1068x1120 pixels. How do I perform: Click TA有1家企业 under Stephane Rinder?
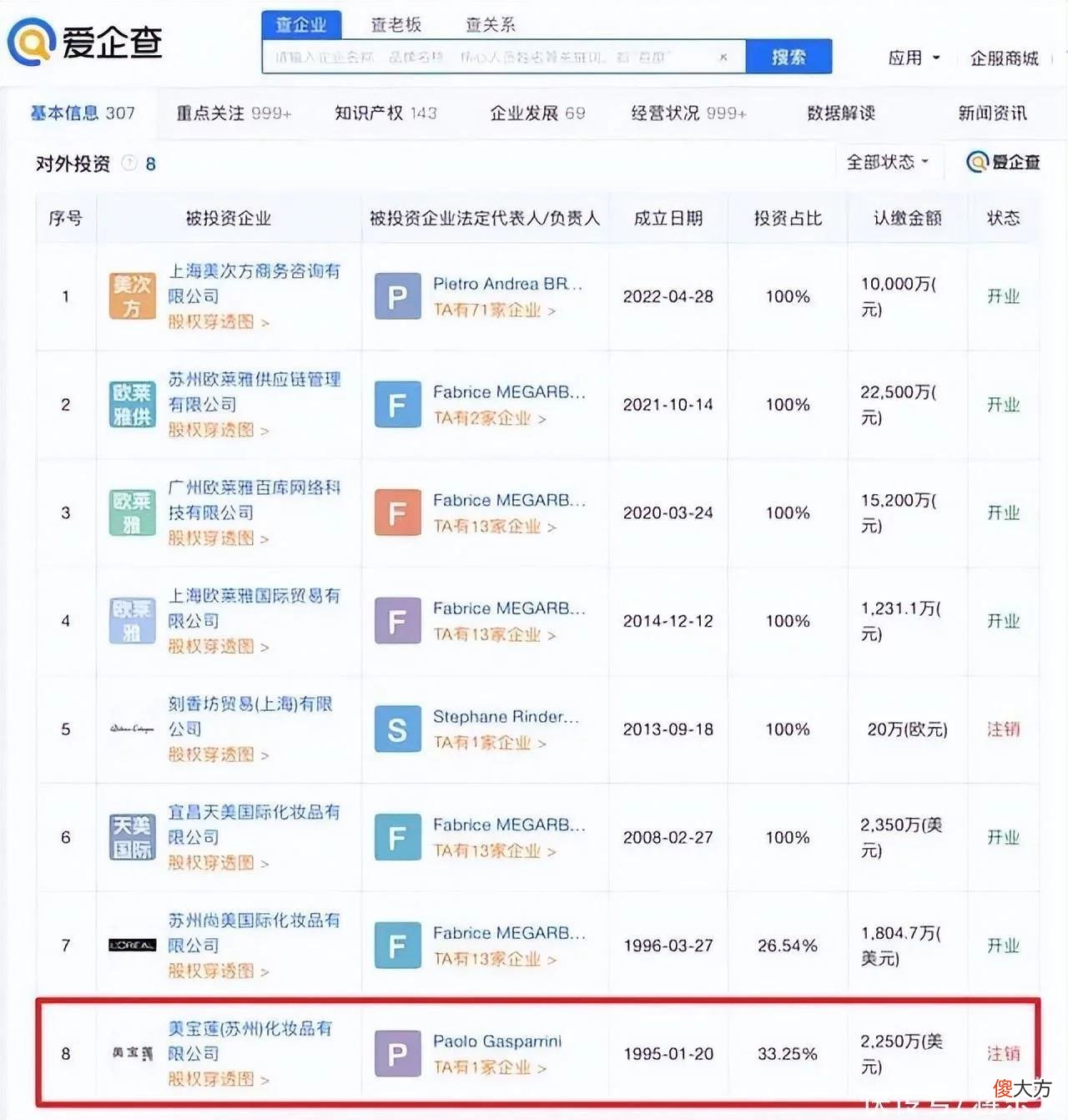pyautogui.click(x=490, y=743)
